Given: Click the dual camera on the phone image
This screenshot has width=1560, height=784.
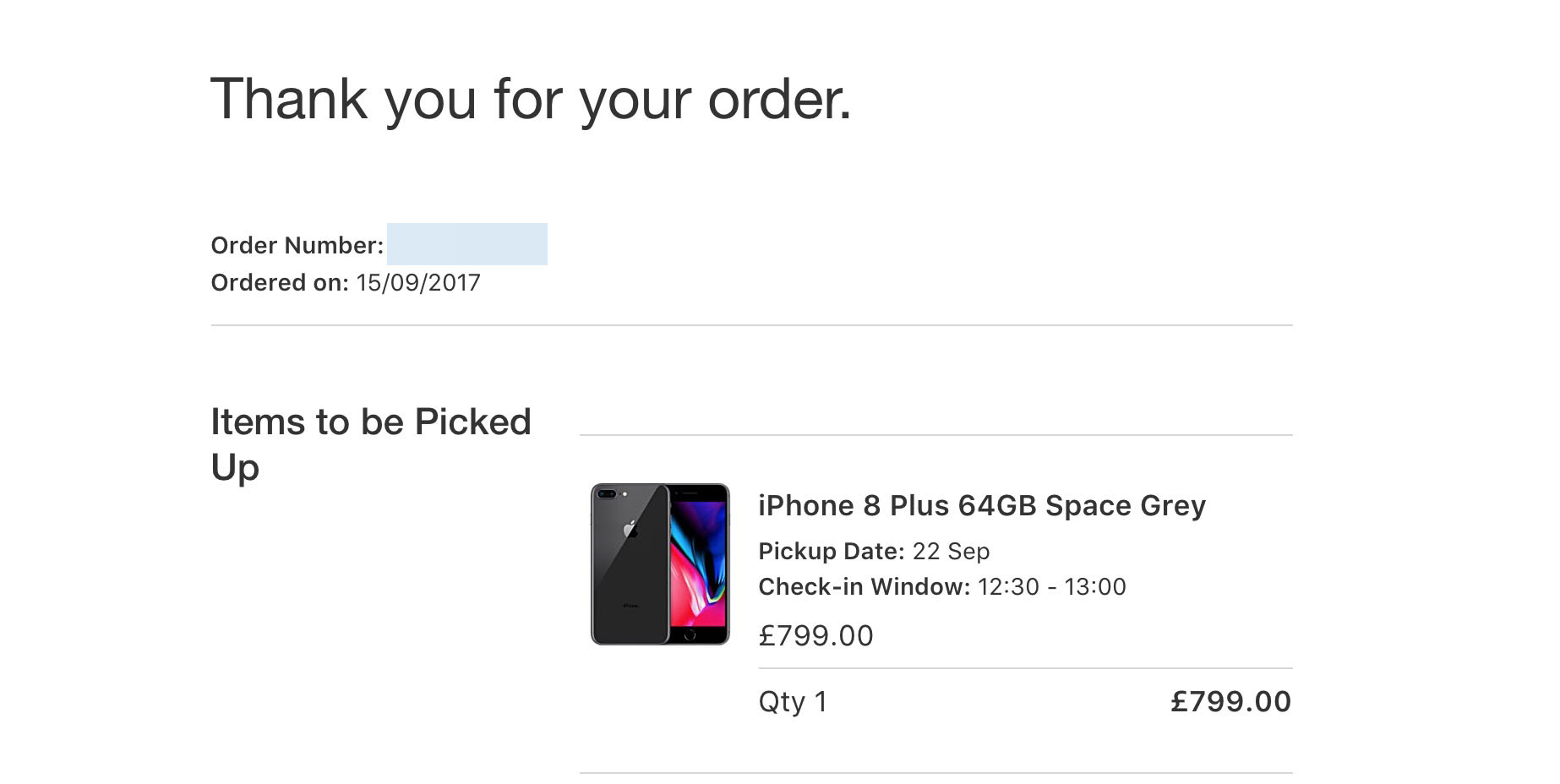Looking at the screenshot, I should (x=608, y=493).
